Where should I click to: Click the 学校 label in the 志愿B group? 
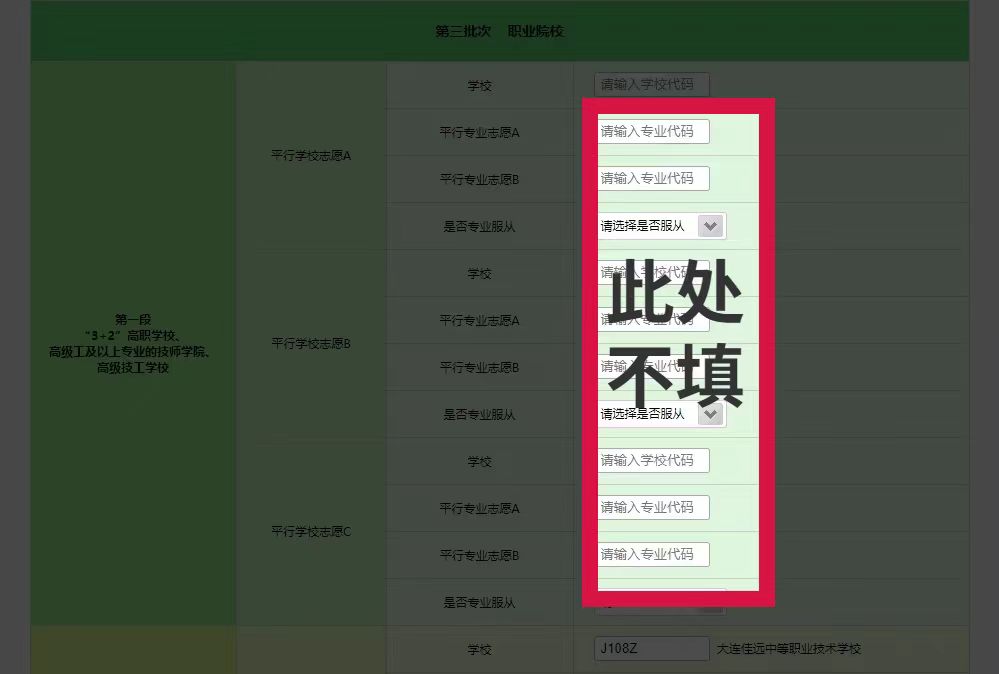pyautogui.click(x=479, y=273)
